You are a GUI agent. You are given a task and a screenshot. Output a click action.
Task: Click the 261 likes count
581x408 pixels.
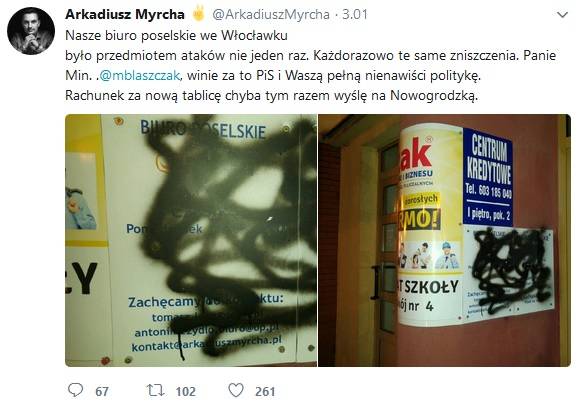[x=265, y=391]
